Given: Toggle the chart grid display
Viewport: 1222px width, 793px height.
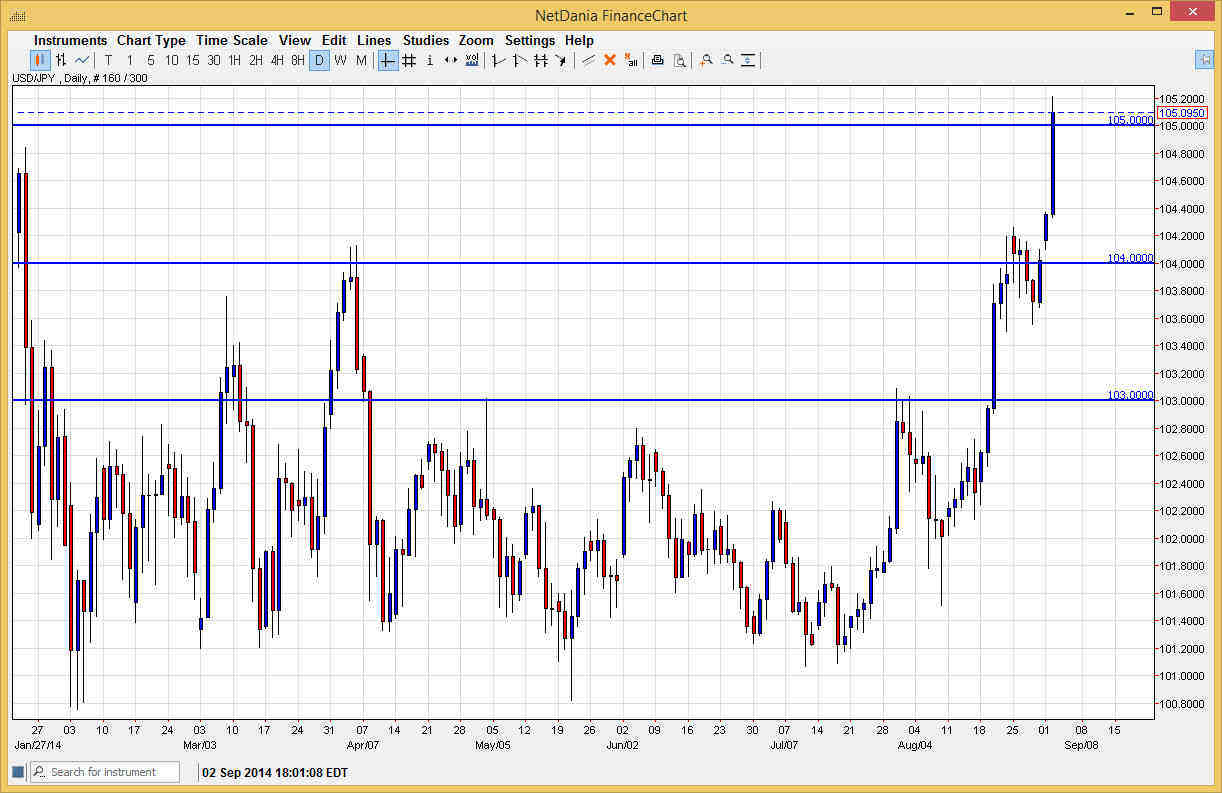Looking at the screenshot, I should [x=409, y=60].
